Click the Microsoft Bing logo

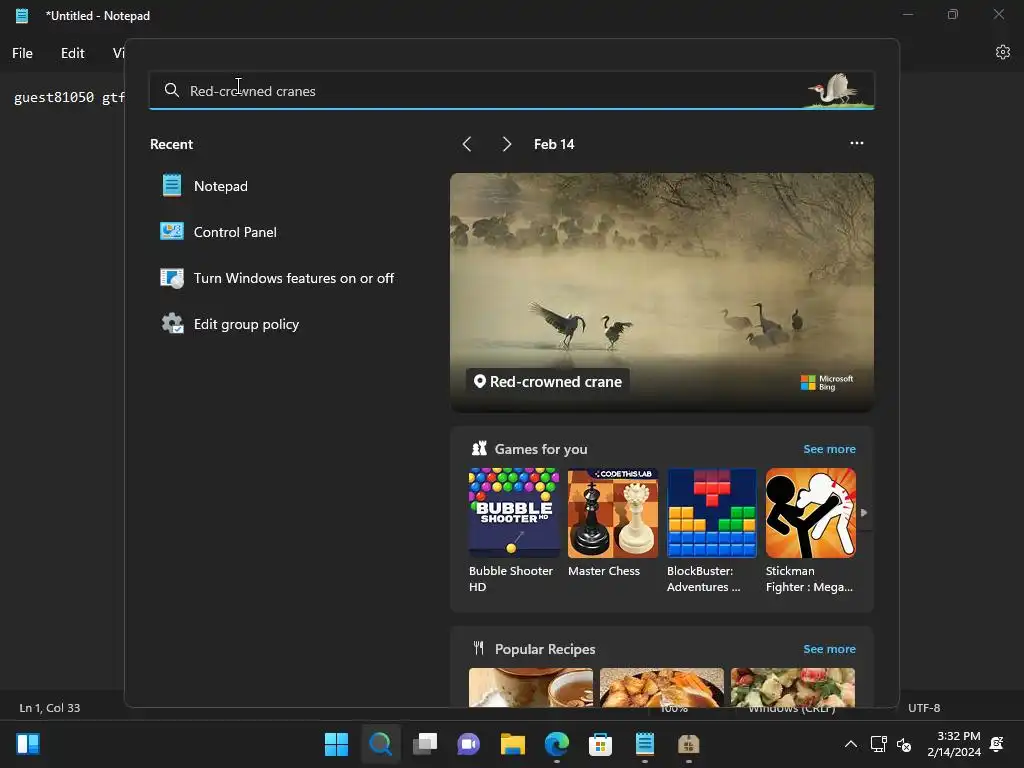(x=827, y=383)
